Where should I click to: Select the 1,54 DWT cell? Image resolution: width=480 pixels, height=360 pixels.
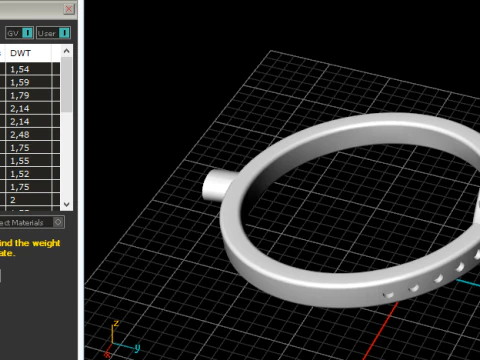(x=28, y=69)
